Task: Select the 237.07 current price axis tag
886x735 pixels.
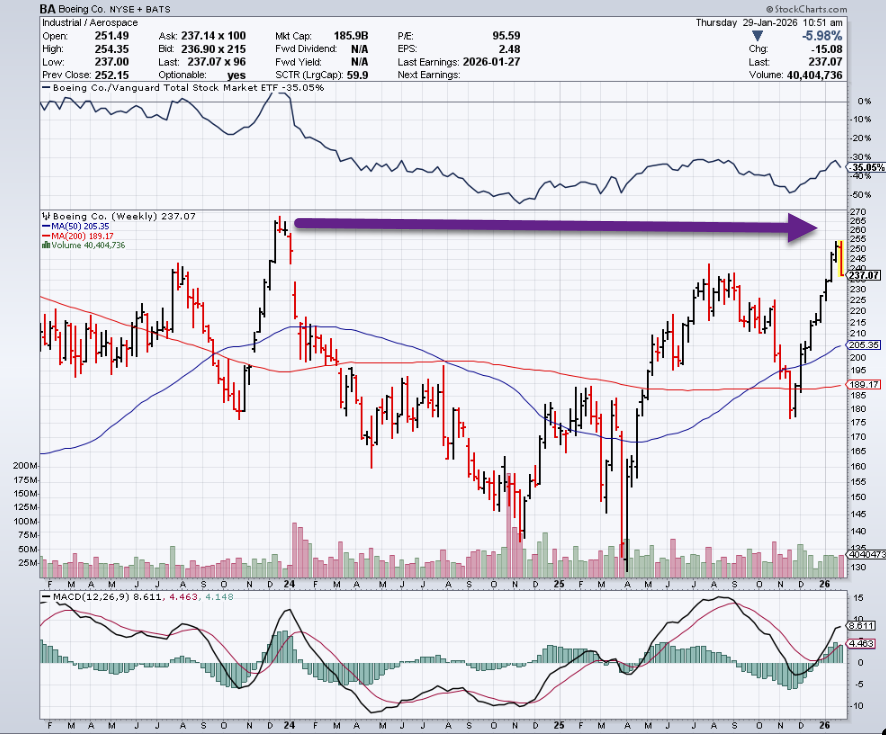Action: click(864, 275)
